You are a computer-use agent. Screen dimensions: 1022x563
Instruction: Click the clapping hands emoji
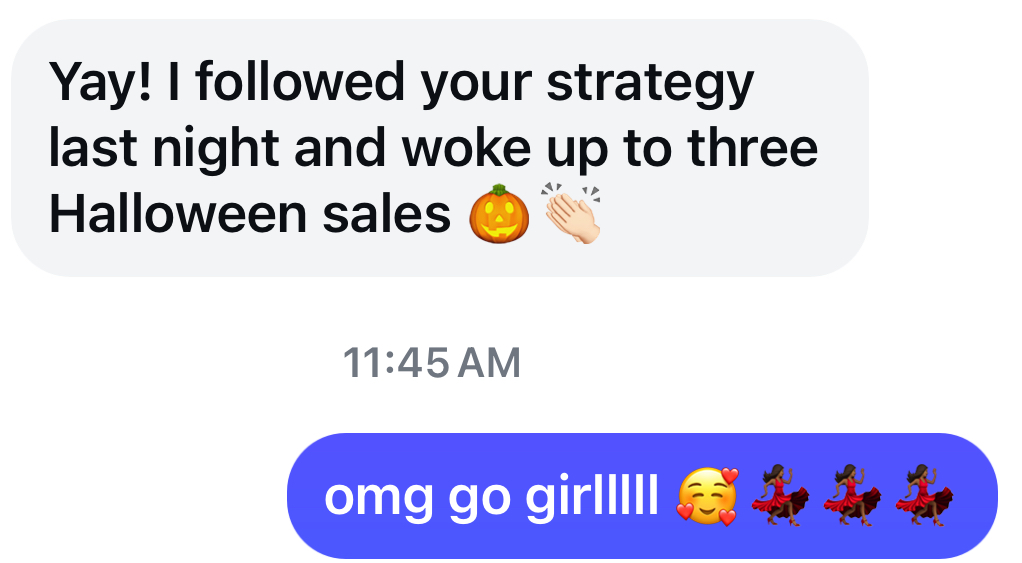571,213
